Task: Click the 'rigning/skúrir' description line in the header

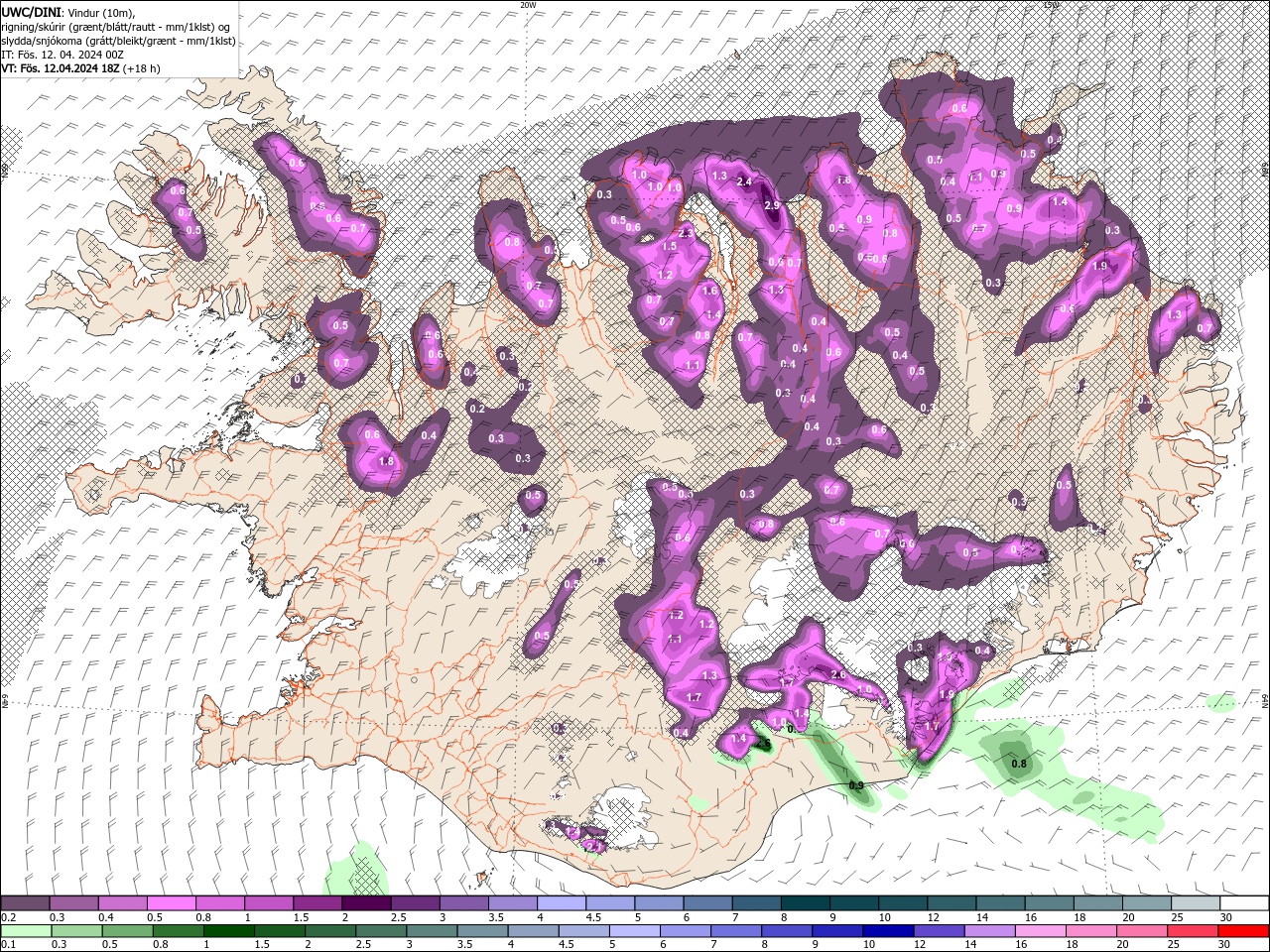Action: coord(117,27)
